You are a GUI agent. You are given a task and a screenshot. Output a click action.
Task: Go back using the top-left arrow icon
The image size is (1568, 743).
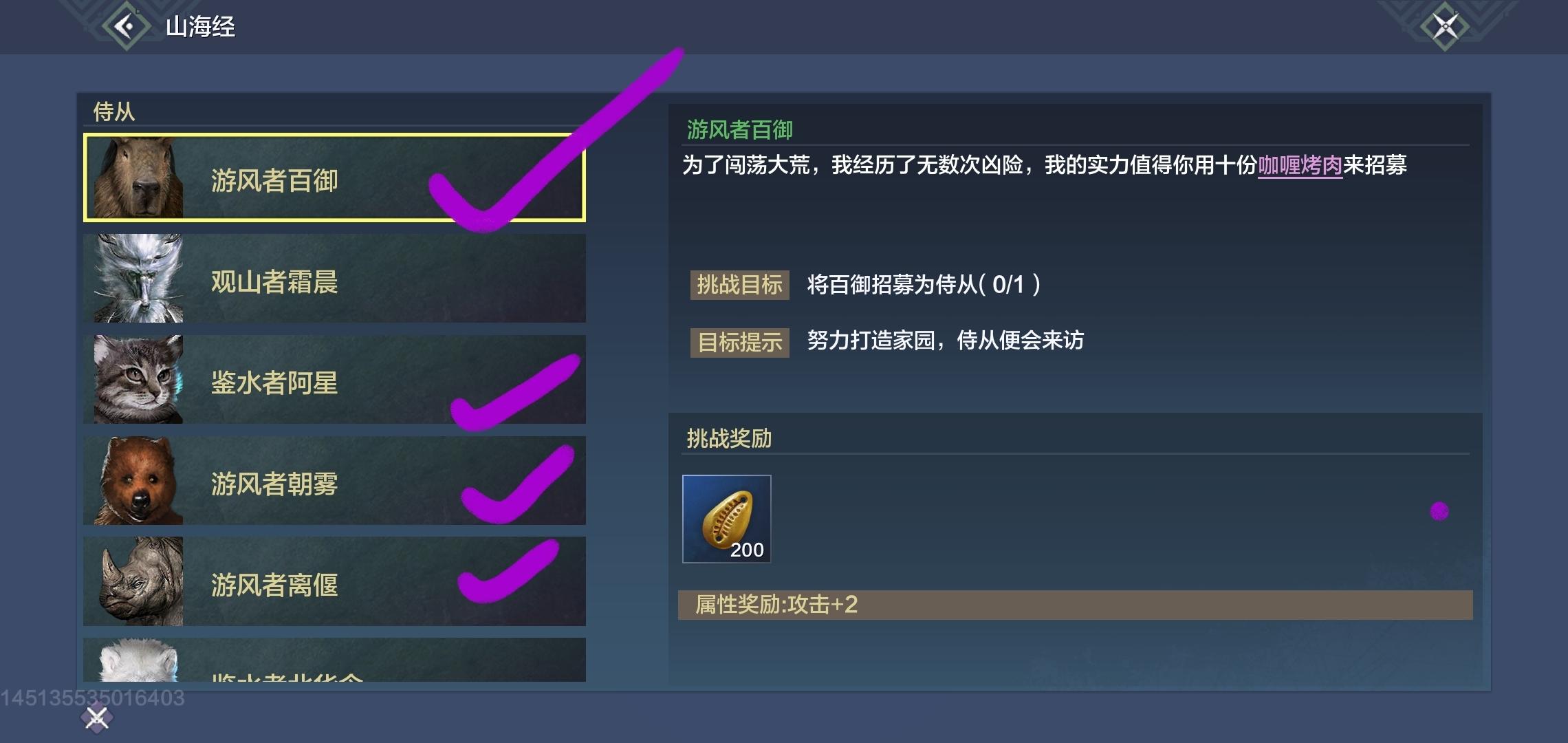click(126, 26)
